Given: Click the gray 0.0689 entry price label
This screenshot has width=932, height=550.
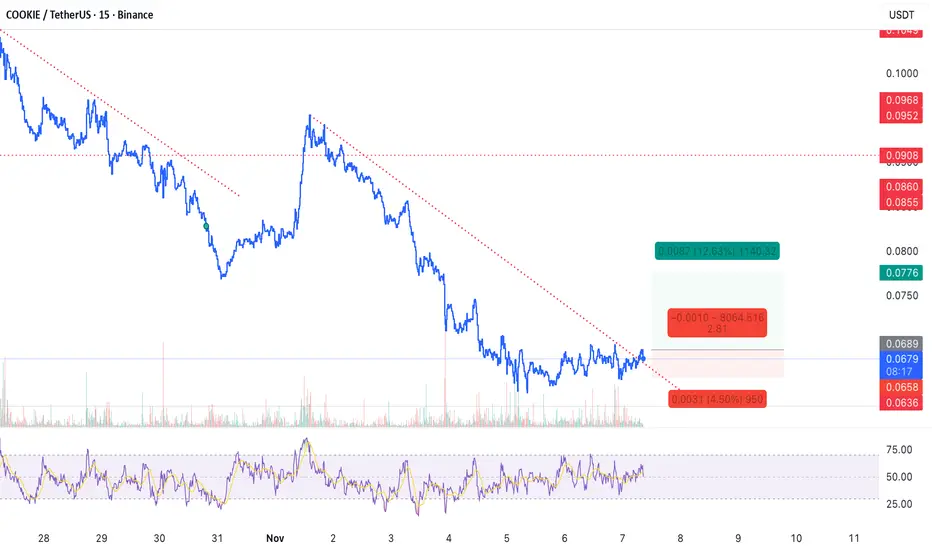Looking at the screenshot, I should pos(901,344).
